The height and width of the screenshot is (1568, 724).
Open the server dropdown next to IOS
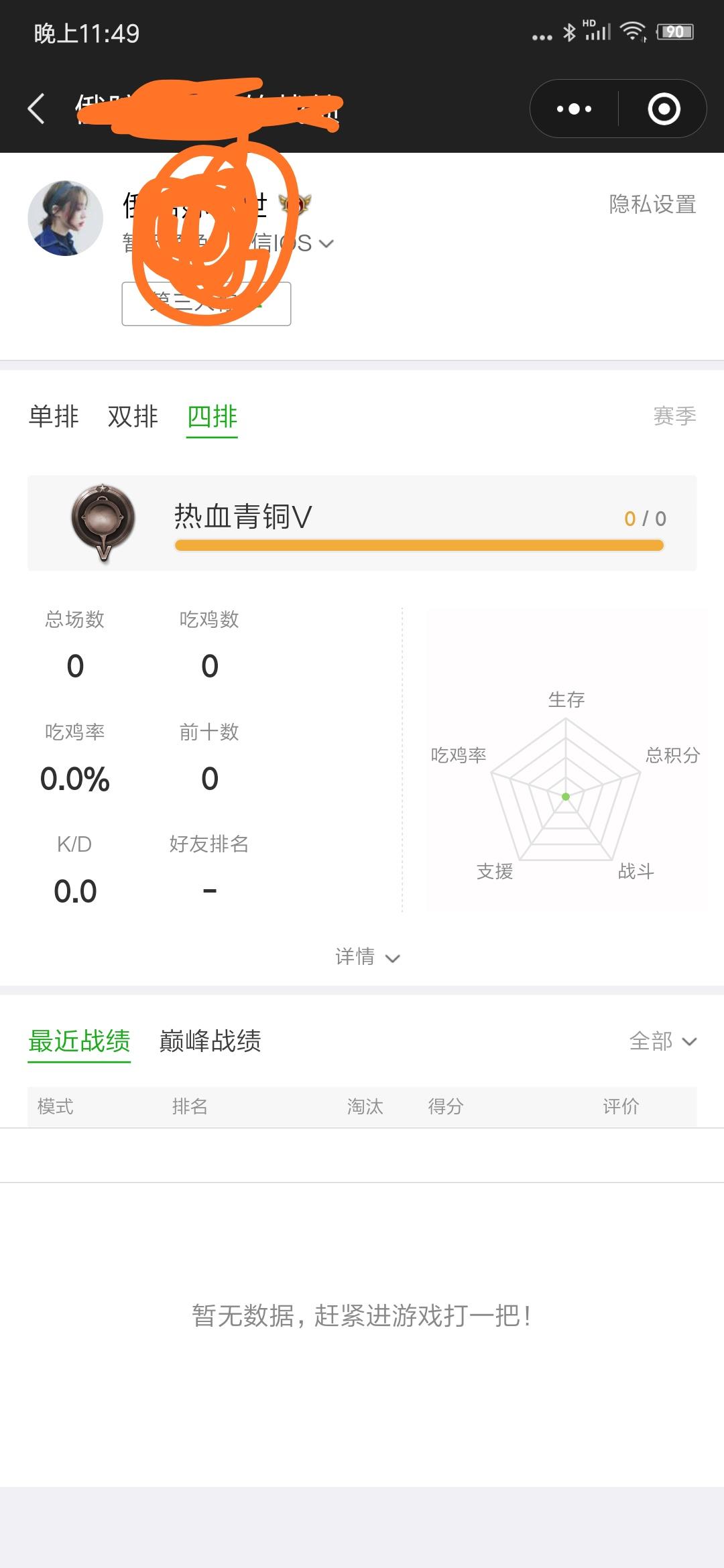326,244
